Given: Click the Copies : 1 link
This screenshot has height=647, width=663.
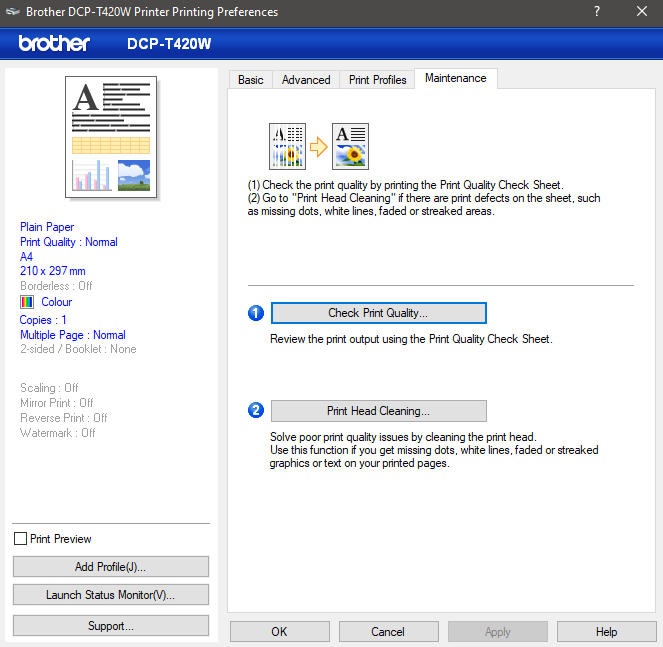Looking at the screenshot, I should tap(43, 320).
